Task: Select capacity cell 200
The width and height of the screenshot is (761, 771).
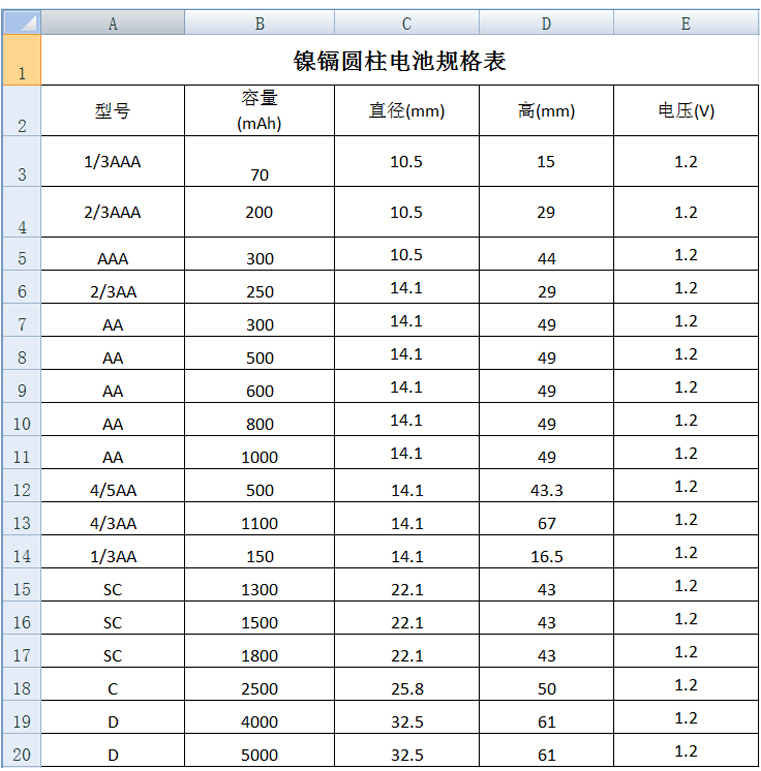Action: click(x=260, y=212)
